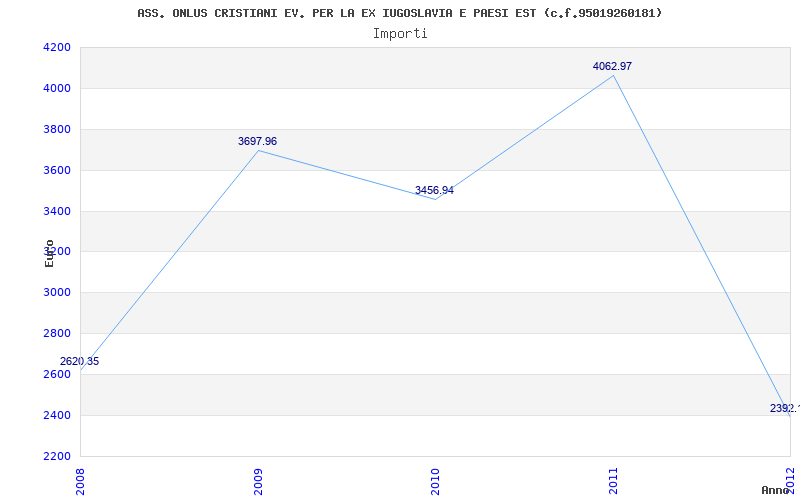The image size is (800, 500).
Task: Click the 2392 data label for 2012
Action: [785, 409]
